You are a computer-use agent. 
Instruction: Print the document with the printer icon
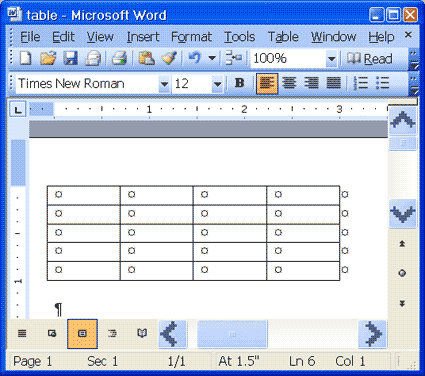tap(119, 58)
